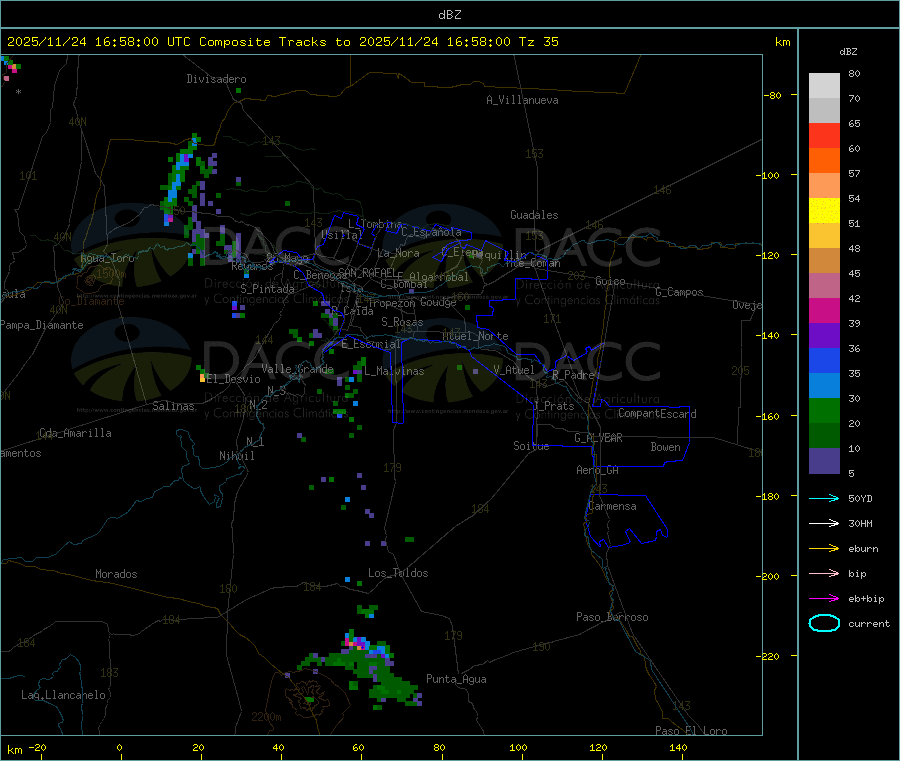Click the A_Villanueva map label
This screenshot has width=900, height=761.
pos(522,100)
